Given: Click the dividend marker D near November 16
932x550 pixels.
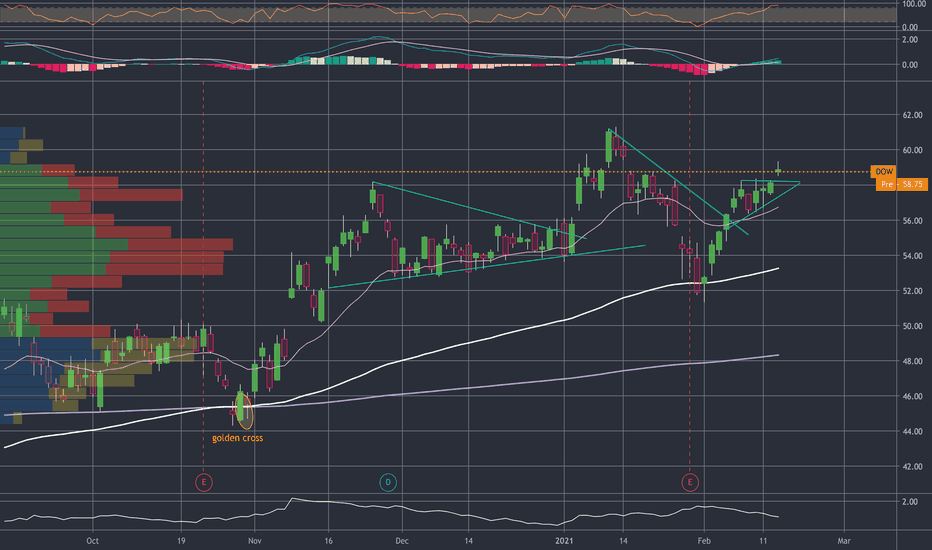Looking at the screenshot, I should coord(388,482).
